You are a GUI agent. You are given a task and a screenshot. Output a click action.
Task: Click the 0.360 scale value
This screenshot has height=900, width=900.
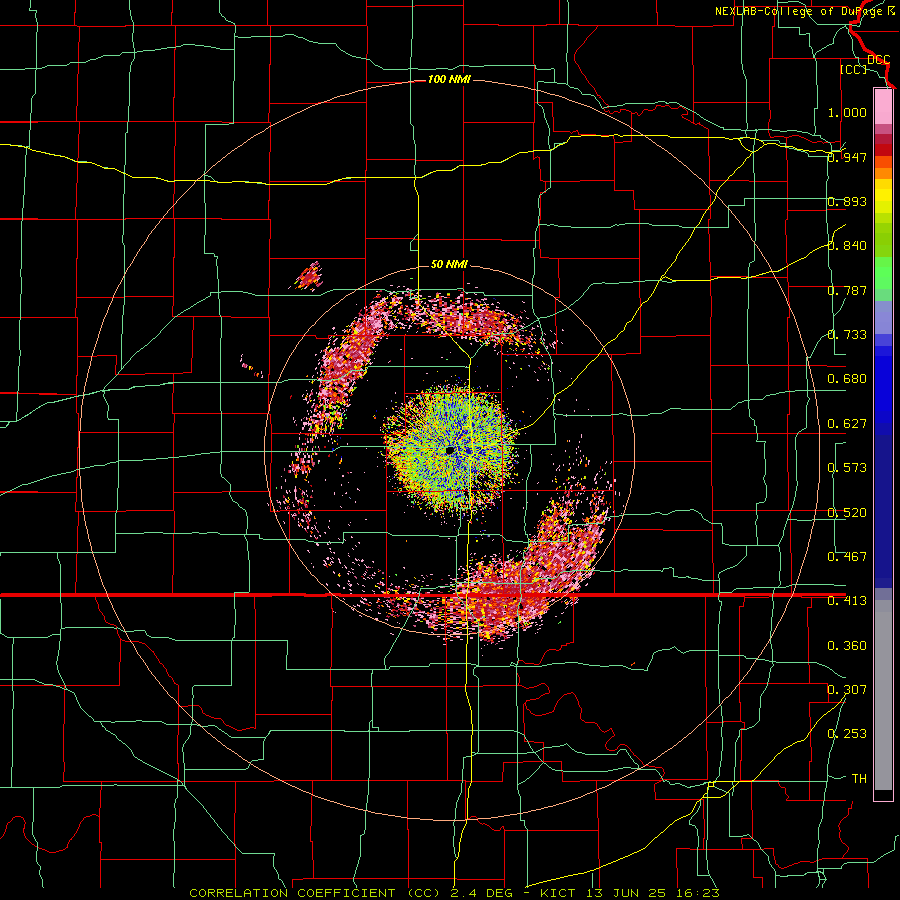[x=847, y=646]
